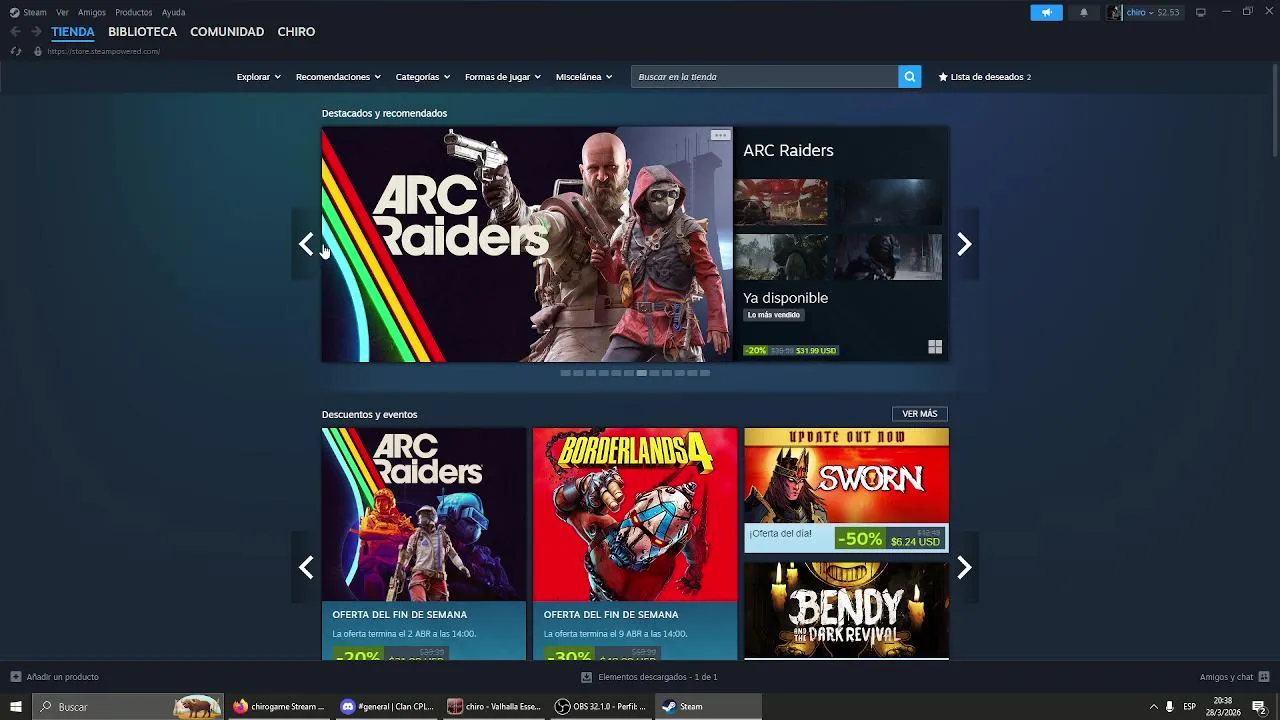Open the Productos menu
Viewport: 1280px width, 720px height.
134,12
